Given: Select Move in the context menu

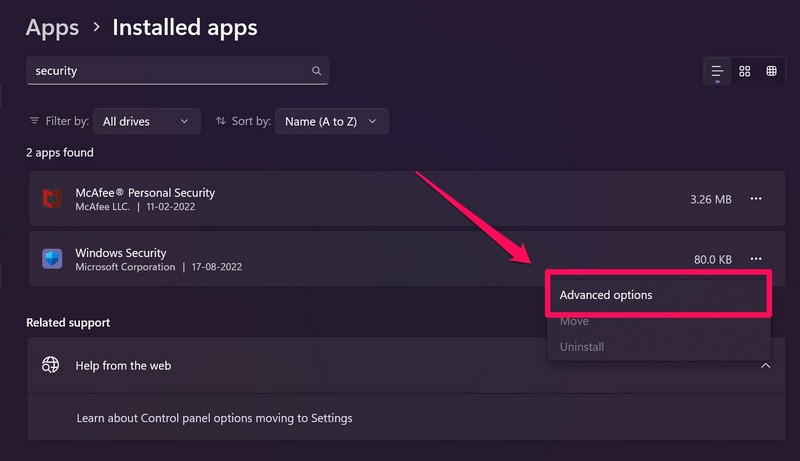Looking at the screenshot, I should [x=574, y=321].
